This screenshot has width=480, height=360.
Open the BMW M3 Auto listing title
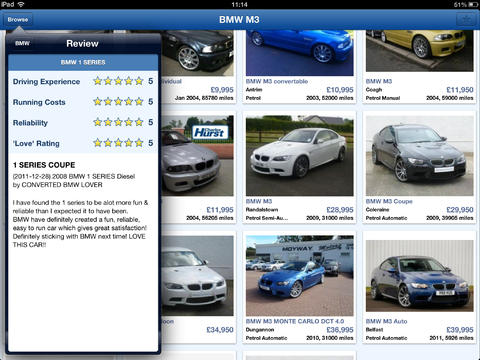(386, 321)
